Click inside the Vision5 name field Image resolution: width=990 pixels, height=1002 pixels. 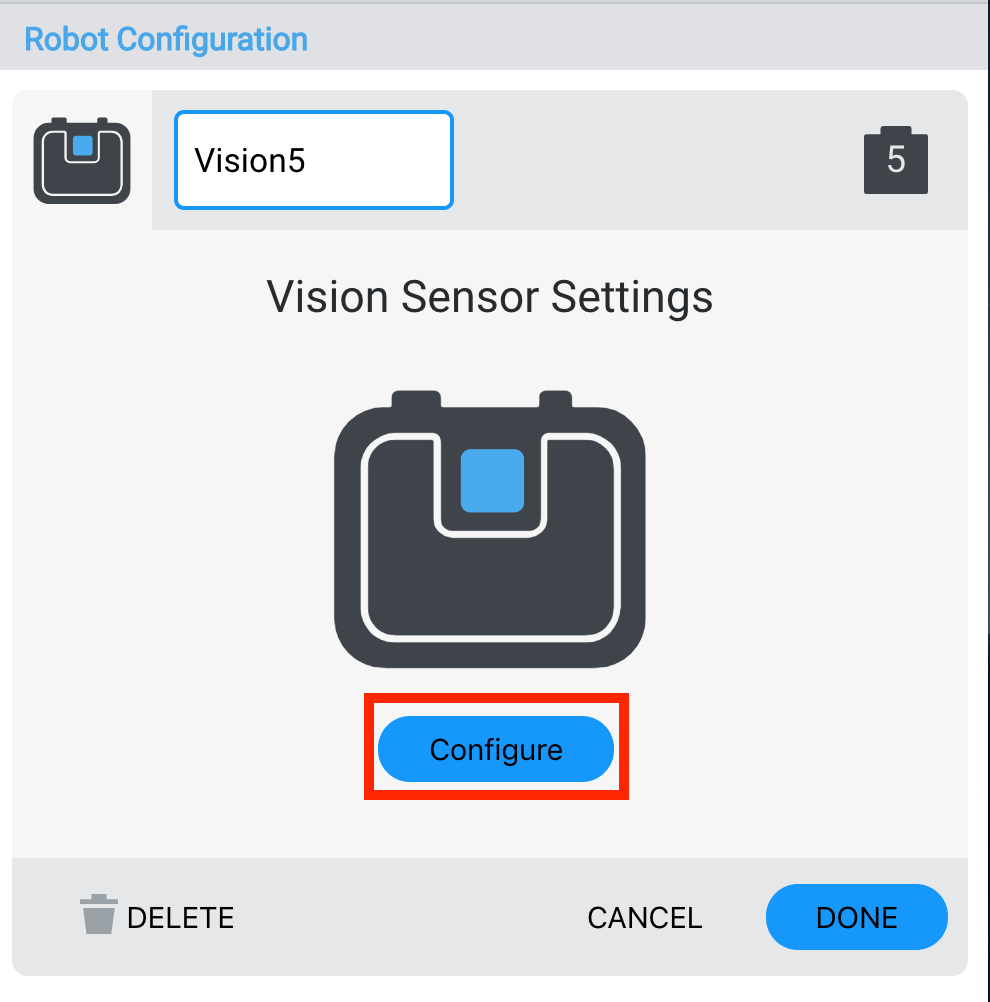coord(313,160)
